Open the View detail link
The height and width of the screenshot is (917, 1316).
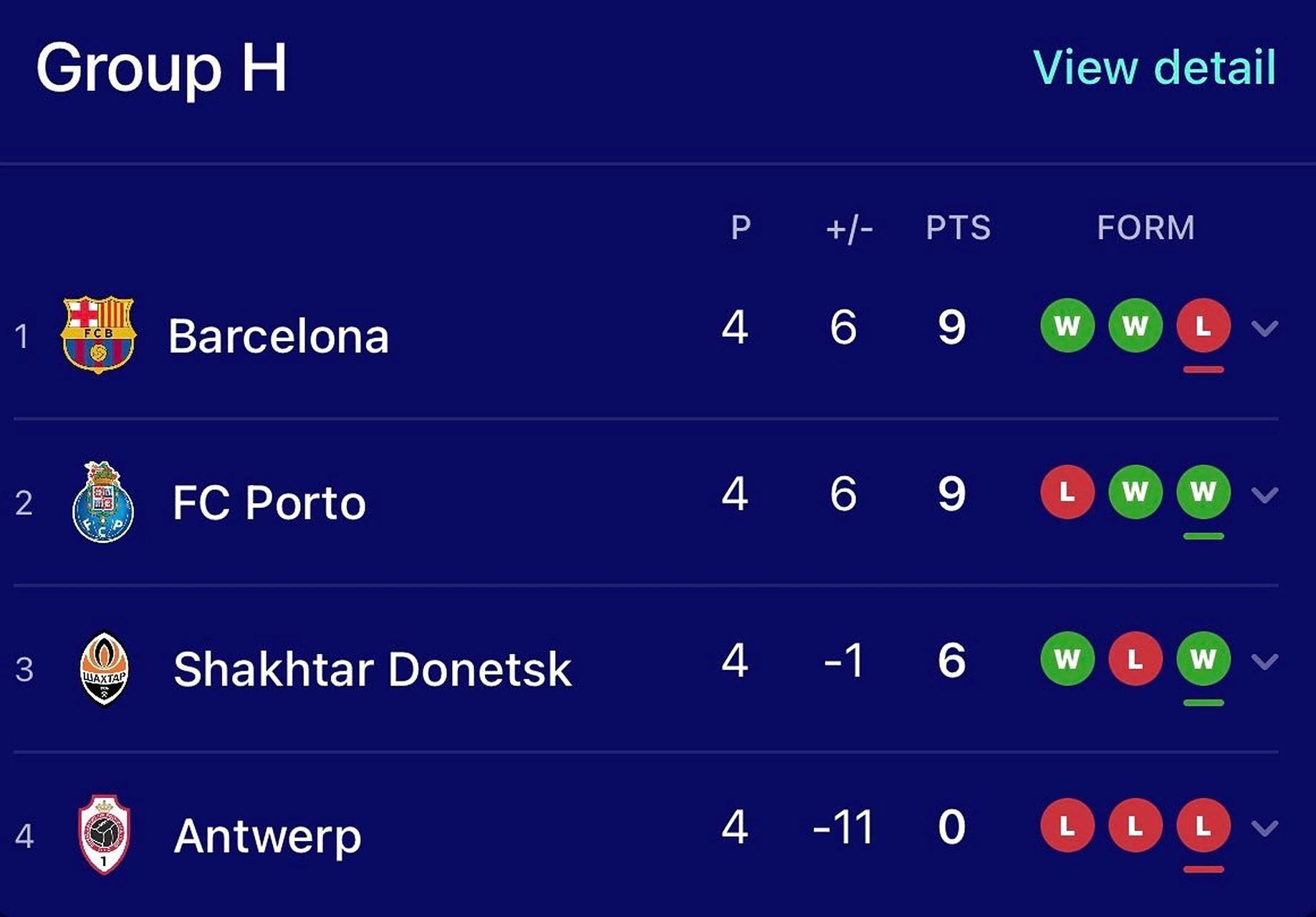point(1154,67)
